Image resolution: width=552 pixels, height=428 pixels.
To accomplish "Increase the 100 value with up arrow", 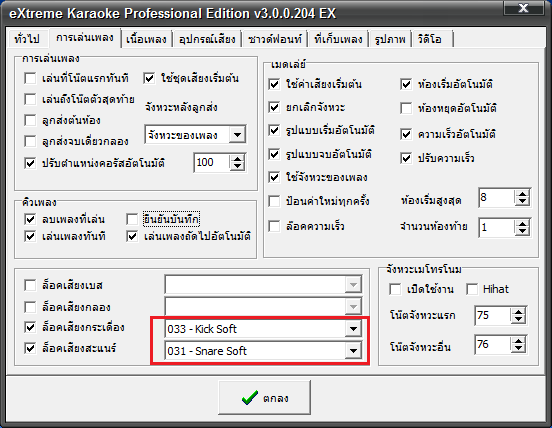I will point(238,159).
